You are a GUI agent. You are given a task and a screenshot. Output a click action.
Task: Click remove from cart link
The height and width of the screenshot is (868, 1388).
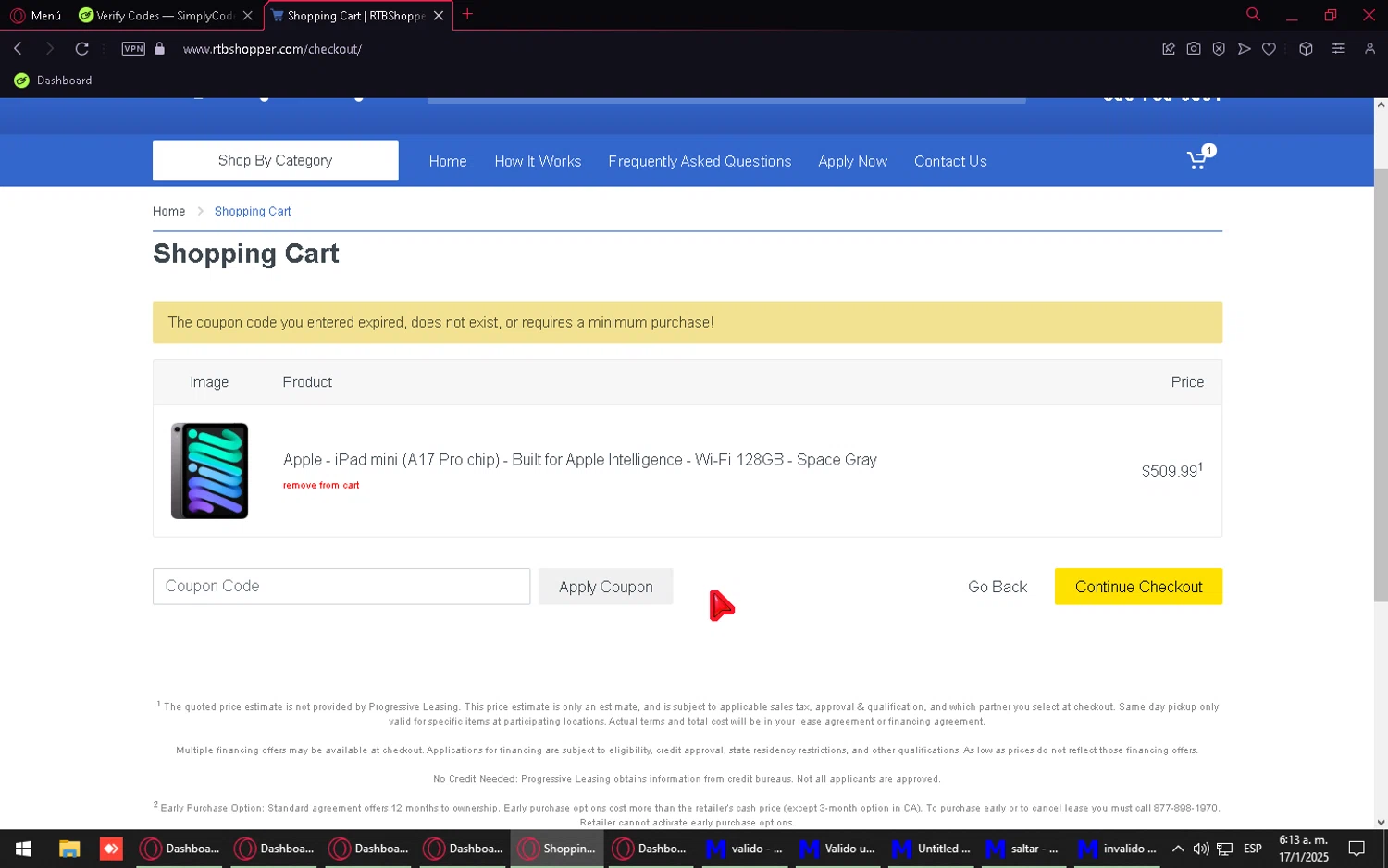tap(321, 485)
